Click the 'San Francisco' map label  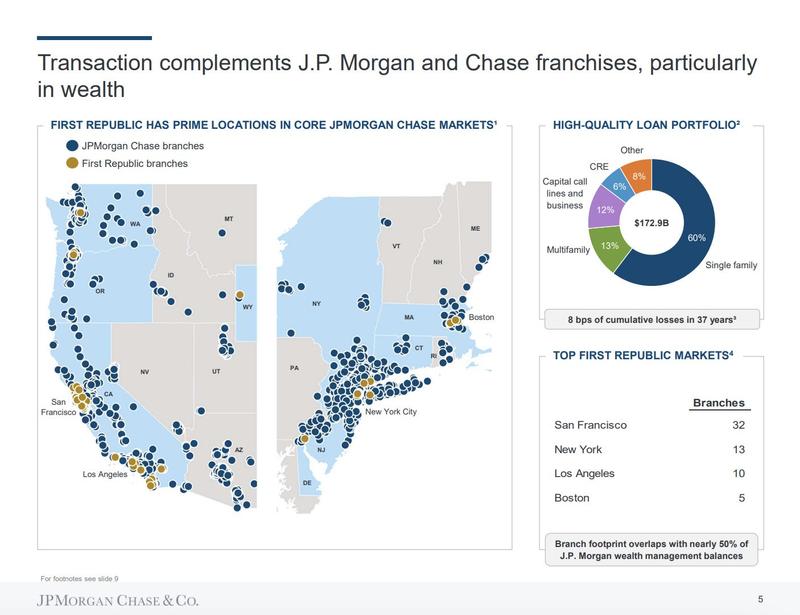[x=58, y=407]
